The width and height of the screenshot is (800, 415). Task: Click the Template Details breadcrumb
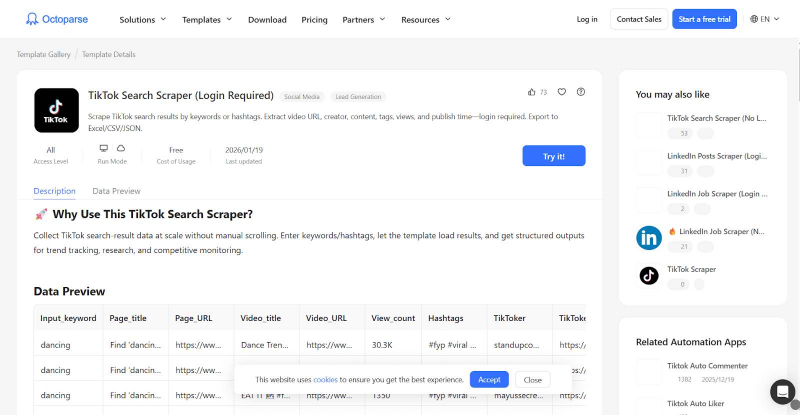pos(109,54)
